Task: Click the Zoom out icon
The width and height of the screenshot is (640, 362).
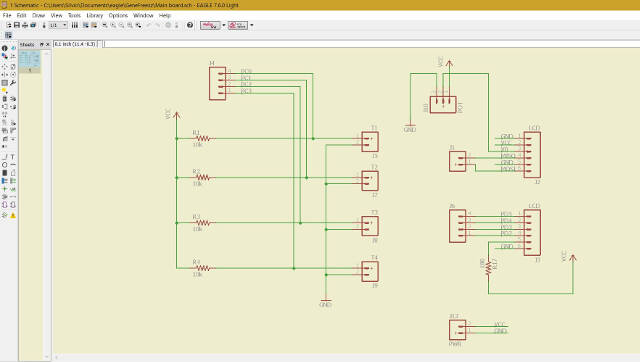Action: (121, 25)
